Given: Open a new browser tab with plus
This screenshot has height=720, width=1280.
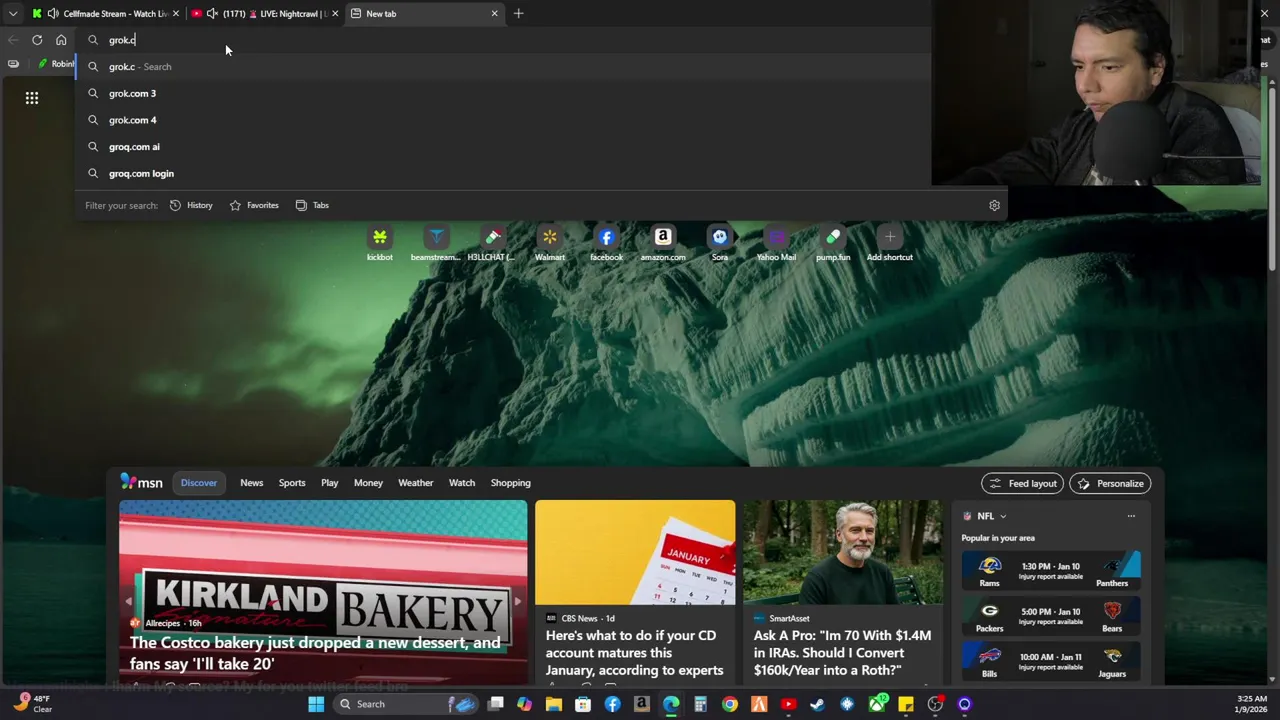Looking at the screenshot, I should pos(518,13).
